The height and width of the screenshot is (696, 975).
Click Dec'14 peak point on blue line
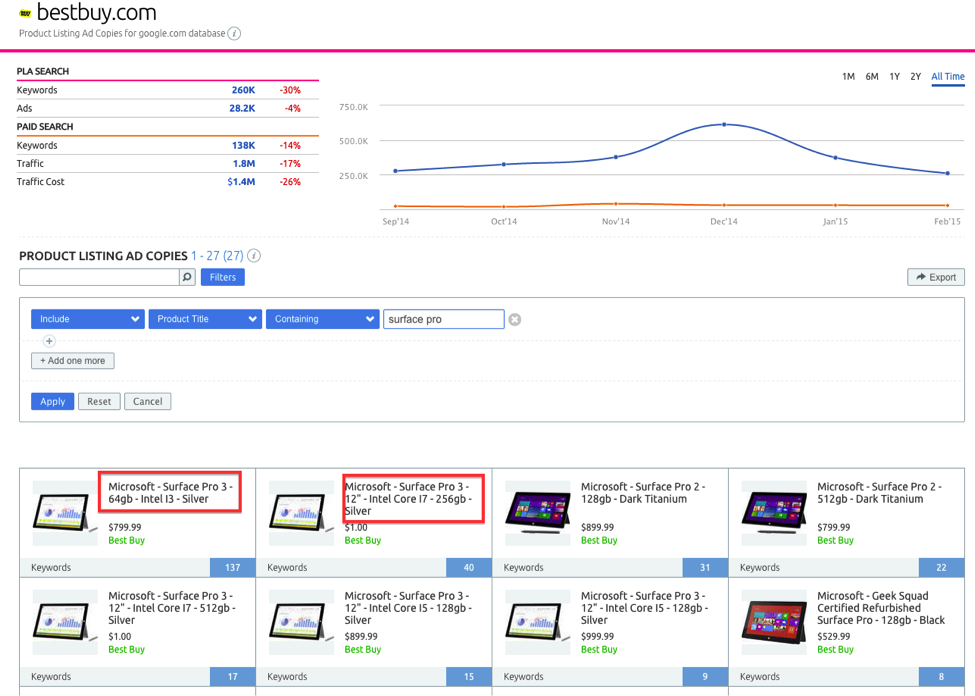[x=724, y=124]
